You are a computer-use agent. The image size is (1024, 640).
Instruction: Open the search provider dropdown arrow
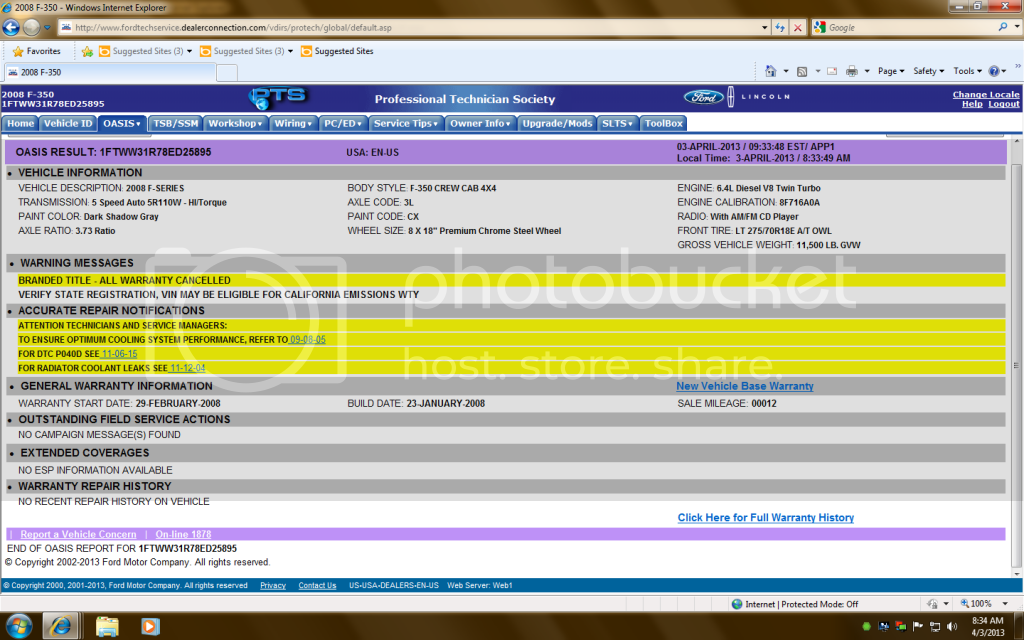[x=1017, y=27]
